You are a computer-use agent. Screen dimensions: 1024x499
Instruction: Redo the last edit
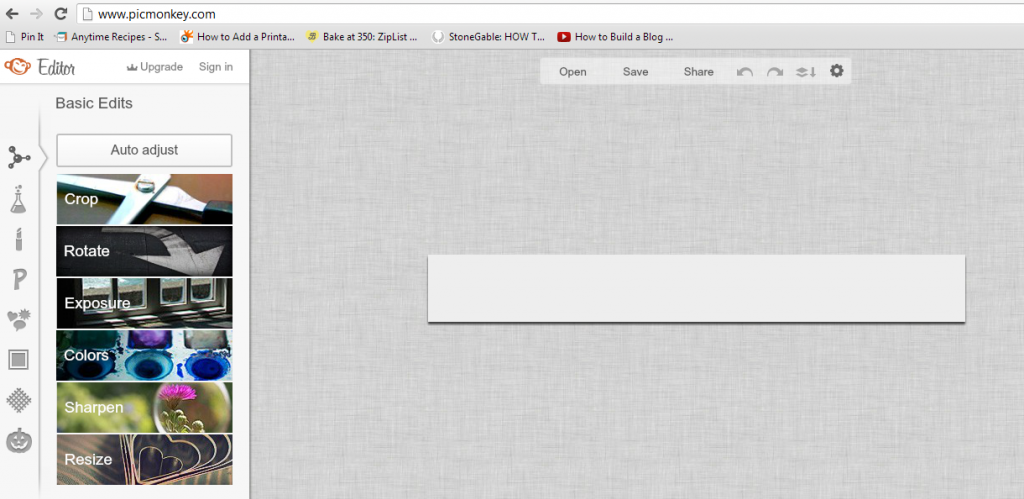[775, 72]
